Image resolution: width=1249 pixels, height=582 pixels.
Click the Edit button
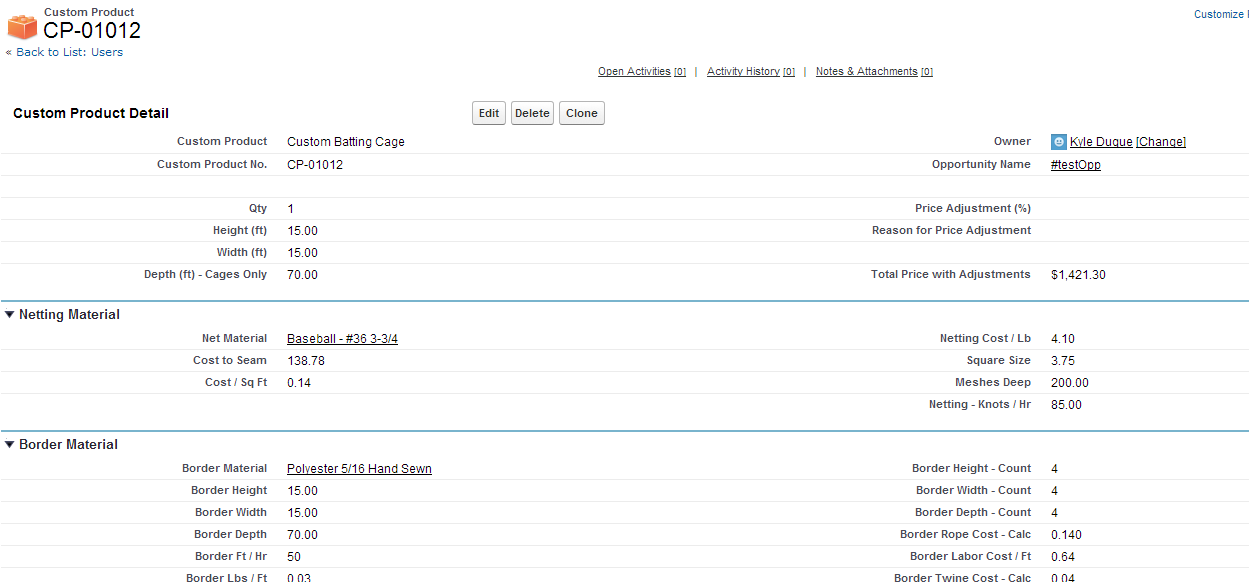tap(489, 113)
